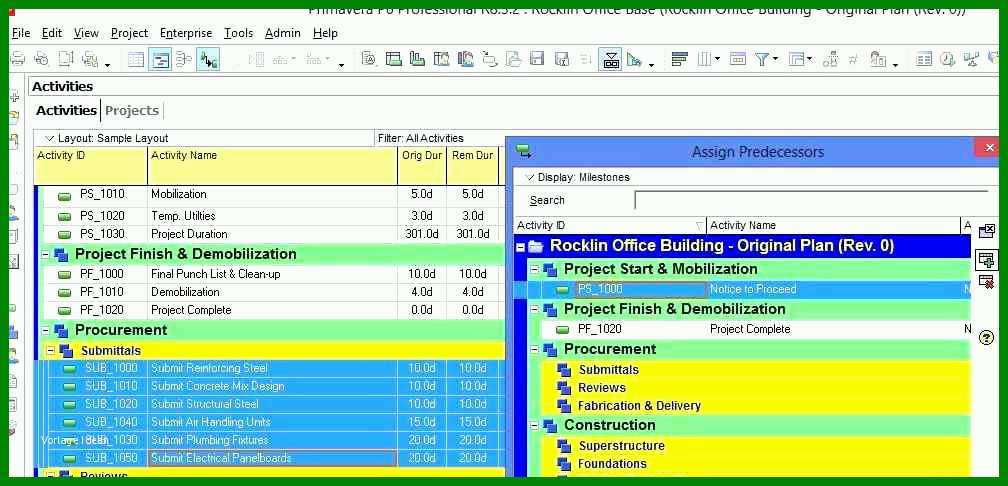Open the Edit menu

(x=51, y=33)
